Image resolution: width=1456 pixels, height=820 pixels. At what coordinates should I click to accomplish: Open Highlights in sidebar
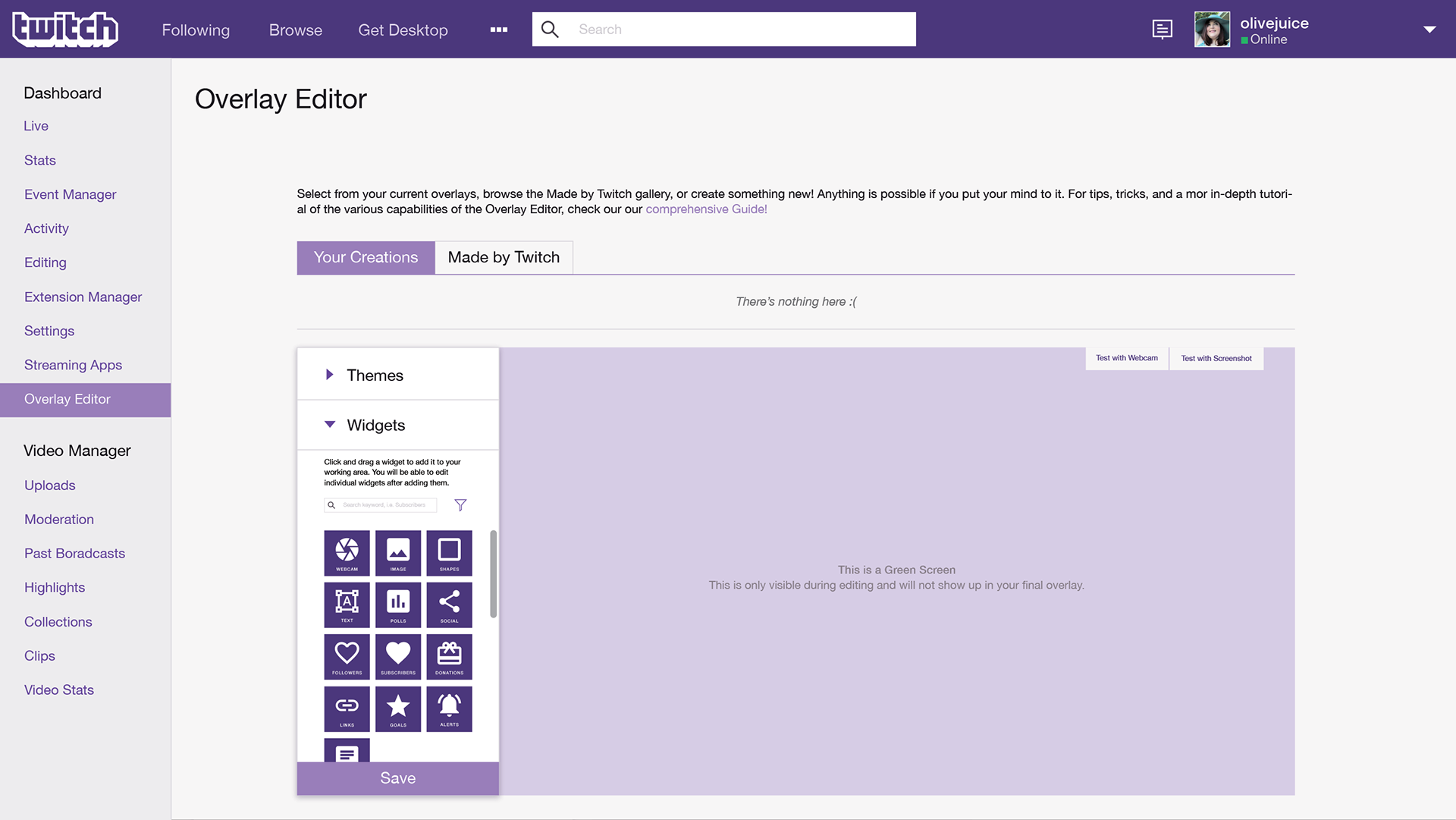tap(55, 588)
